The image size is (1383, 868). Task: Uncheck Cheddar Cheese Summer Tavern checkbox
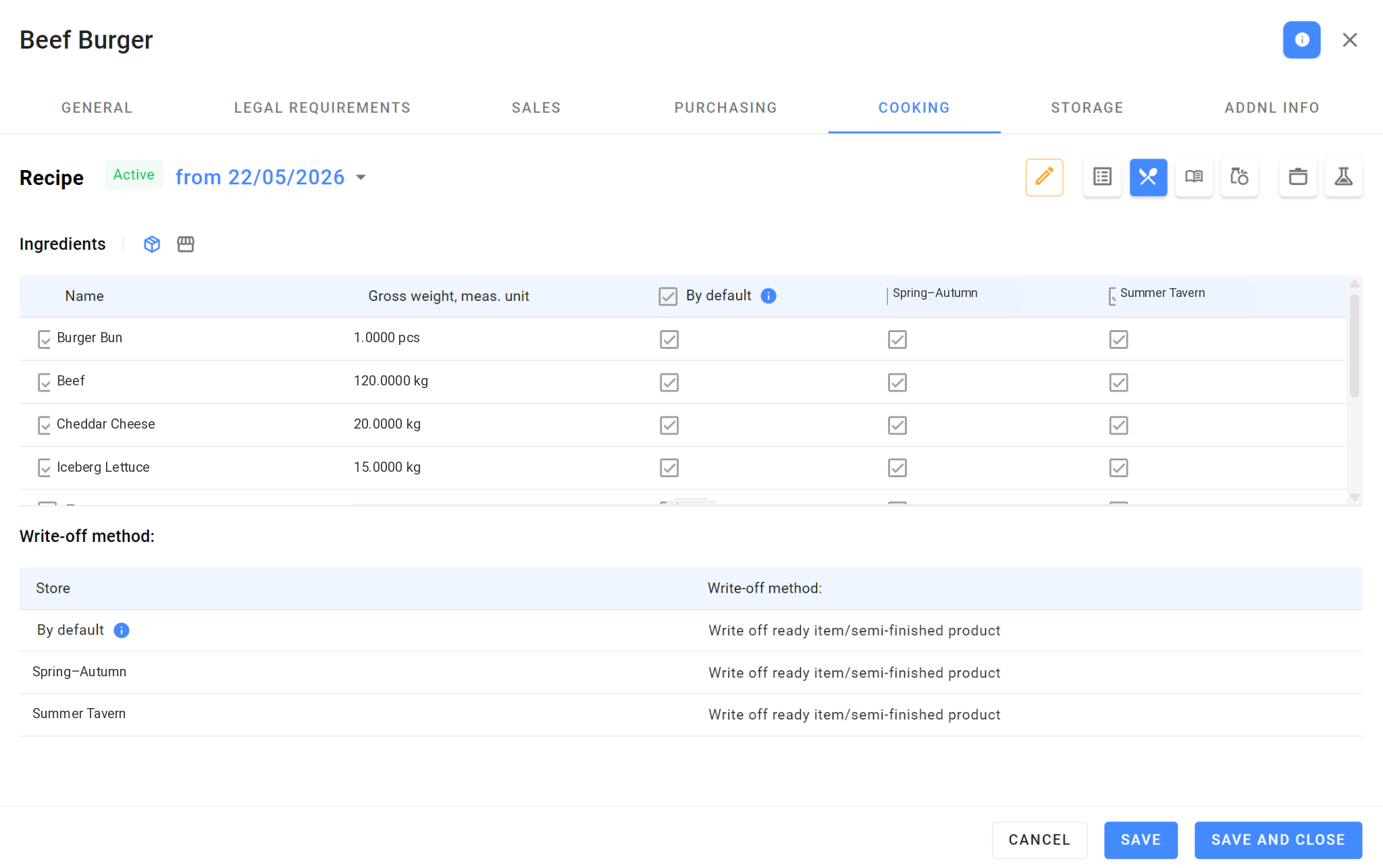pos(1119,425)
